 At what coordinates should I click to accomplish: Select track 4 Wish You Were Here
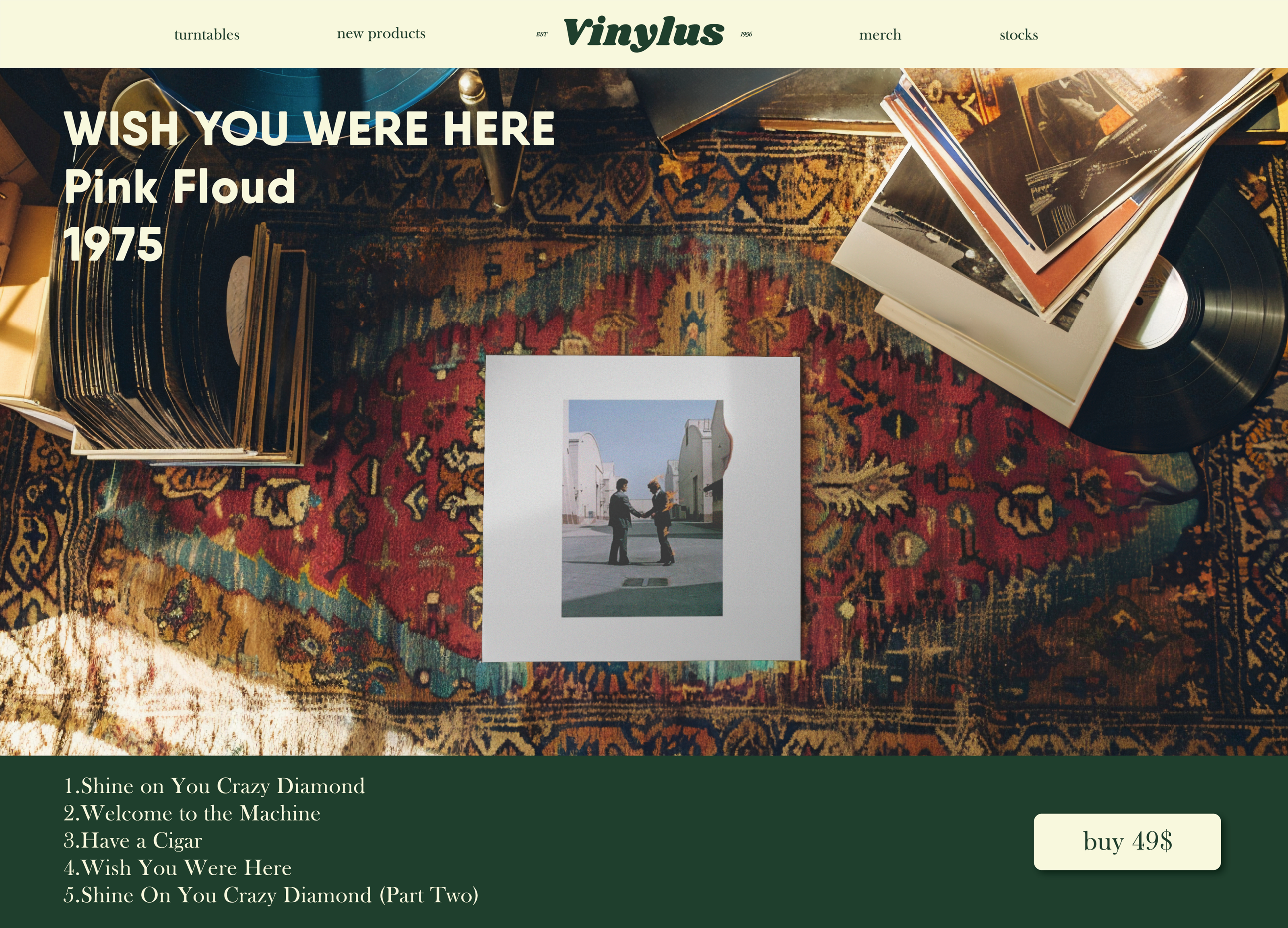[x=178, y=867]
